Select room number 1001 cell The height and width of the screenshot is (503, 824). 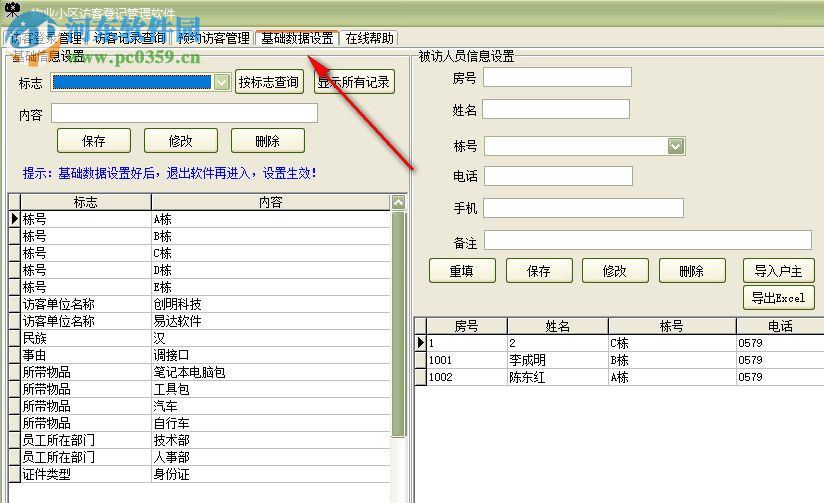tap(467, 360)
